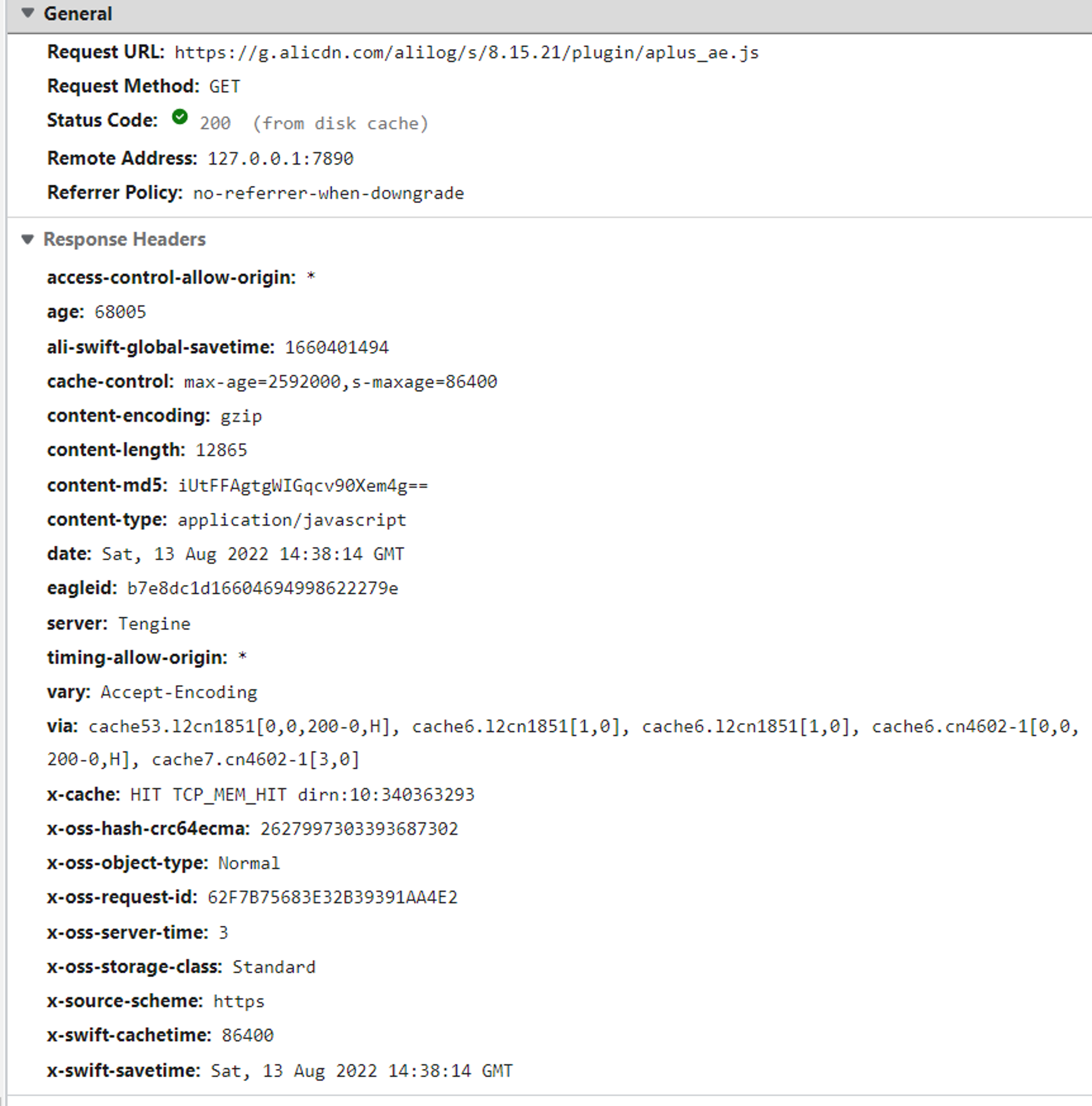Viewport: 1092px width, 1106px height.
Task: Click x-source-scheme value https
Action: click(x=239, y=1001)
